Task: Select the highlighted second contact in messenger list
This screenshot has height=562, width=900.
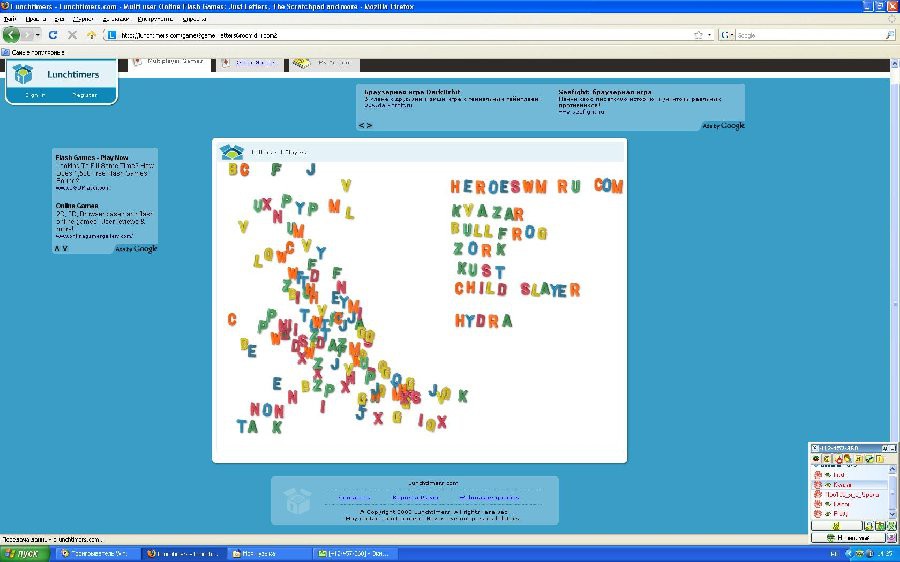Action: point(849,485)
